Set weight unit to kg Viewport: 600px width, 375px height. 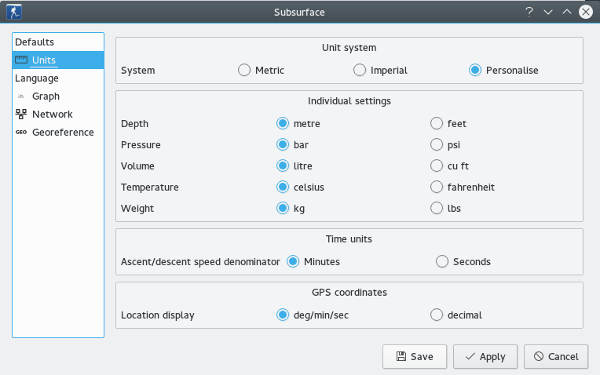pyautogui.click(x=290, y=209)
